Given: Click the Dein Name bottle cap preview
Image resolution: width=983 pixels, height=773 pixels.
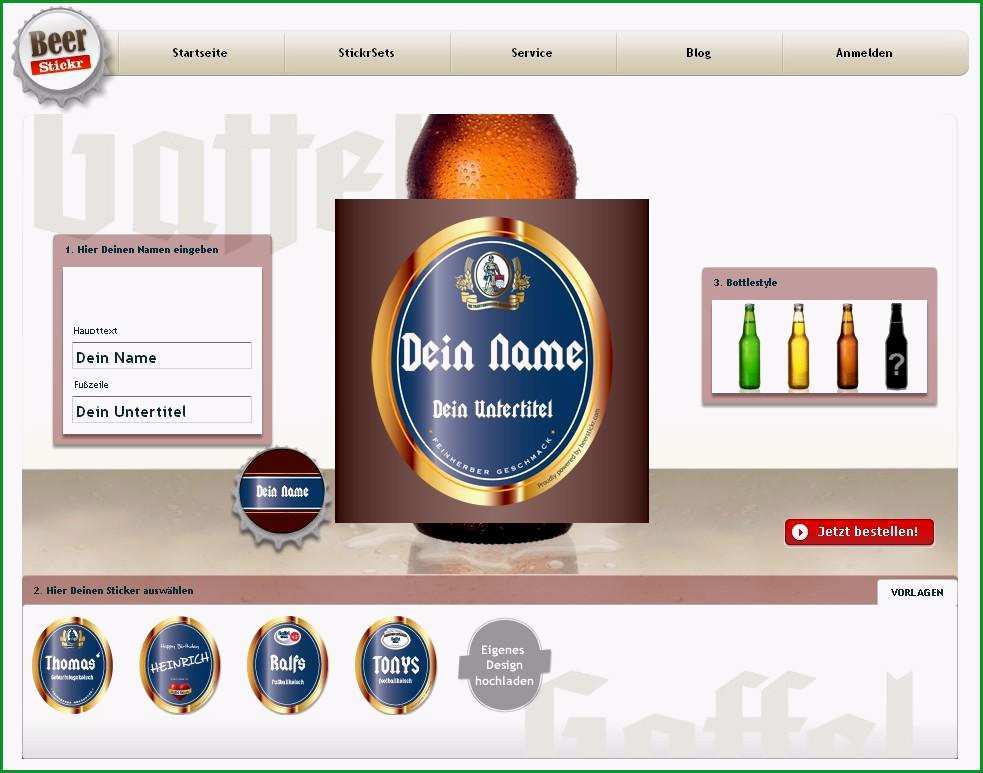Looking at the screenshot, I should click(x=281, y=491).
